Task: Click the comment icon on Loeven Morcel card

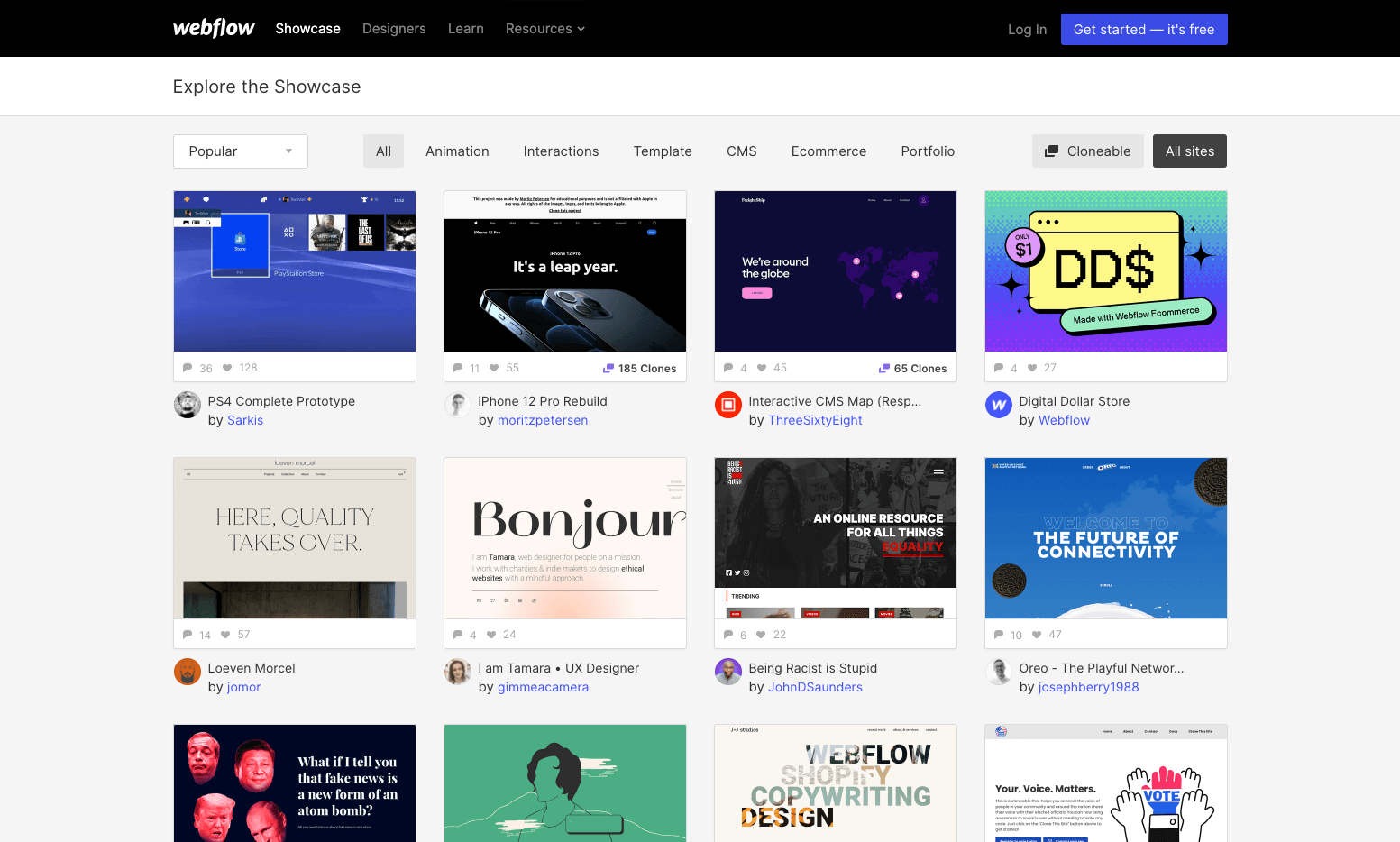Action: [x=186, y=635]
